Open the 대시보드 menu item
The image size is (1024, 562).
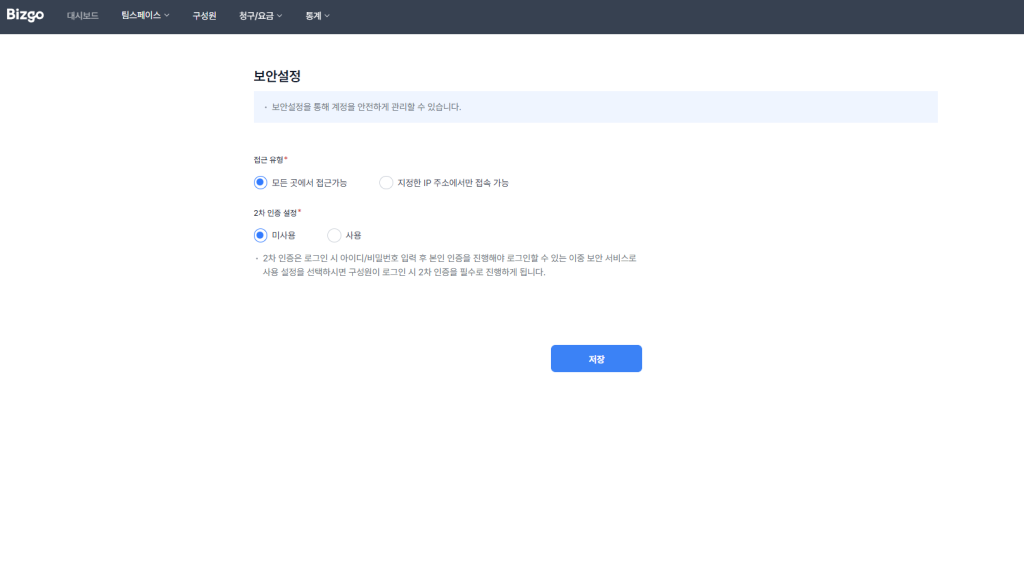coord(82,16)
